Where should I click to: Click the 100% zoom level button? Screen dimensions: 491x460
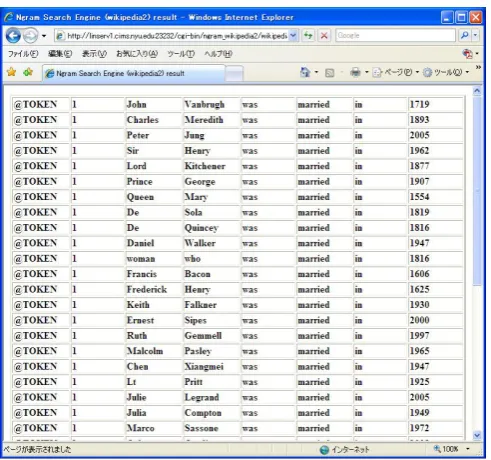coord(446,449)
